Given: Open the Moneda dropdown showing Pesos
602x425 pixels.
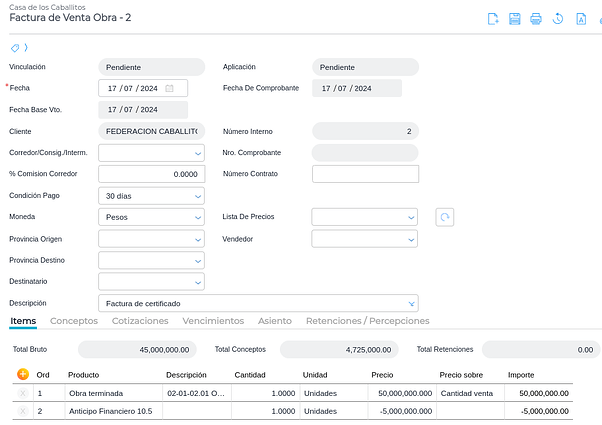Looking at the screenshot, I should pos(197,217).
